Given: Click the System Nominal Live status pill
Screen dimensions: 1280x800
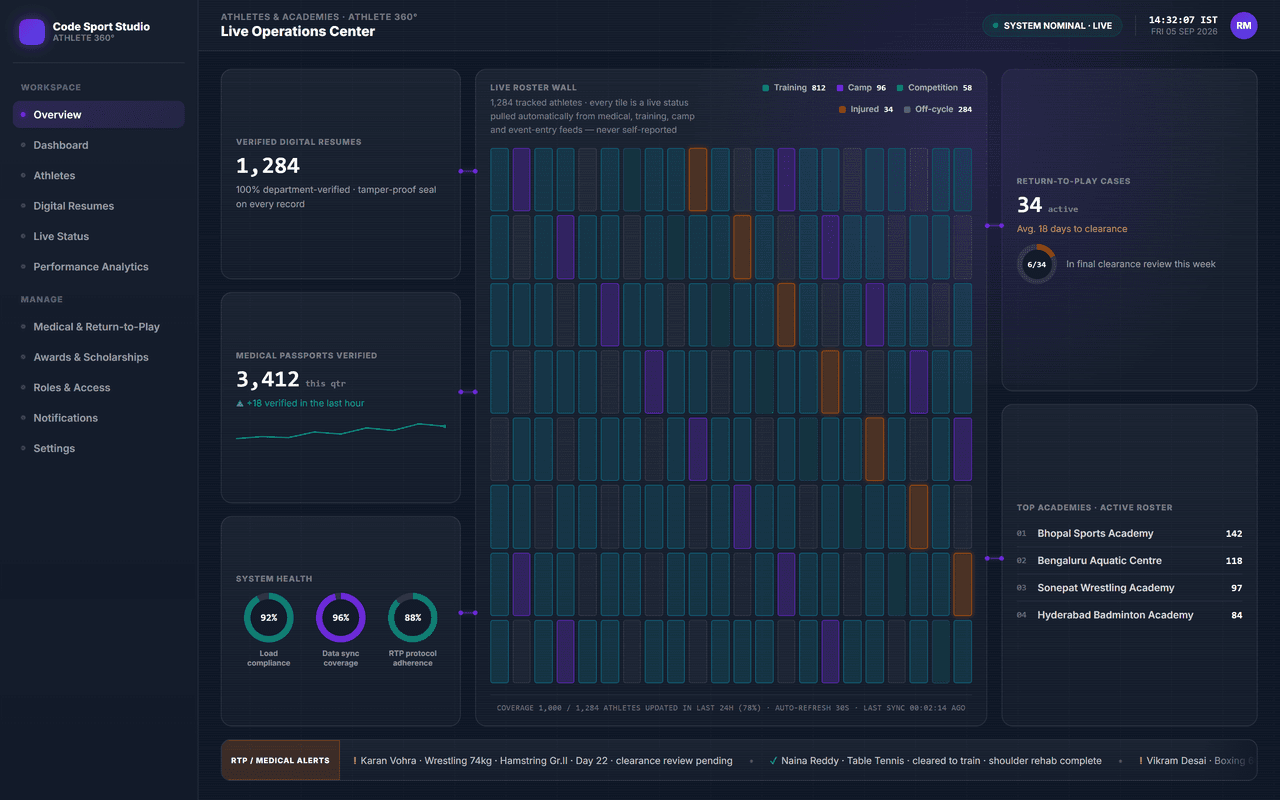Looking at the screenshot, I should pyautogui.click(x=1052, y=26).
